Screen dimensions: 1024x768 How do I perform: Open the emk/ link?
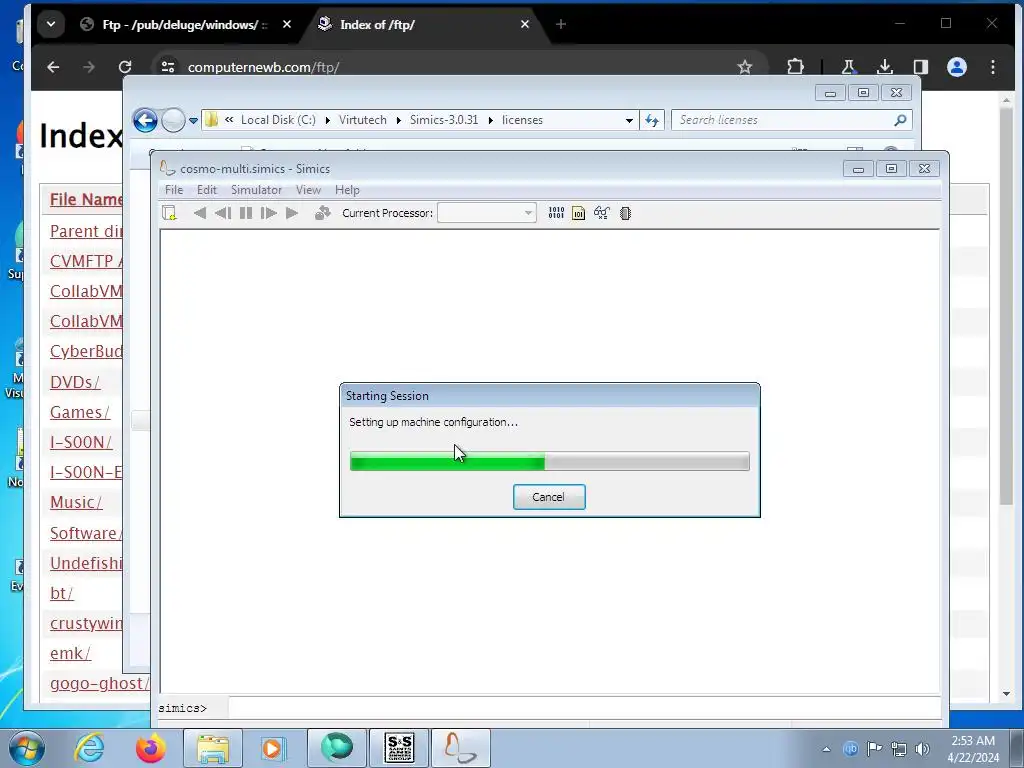click(x=71, y=653)
